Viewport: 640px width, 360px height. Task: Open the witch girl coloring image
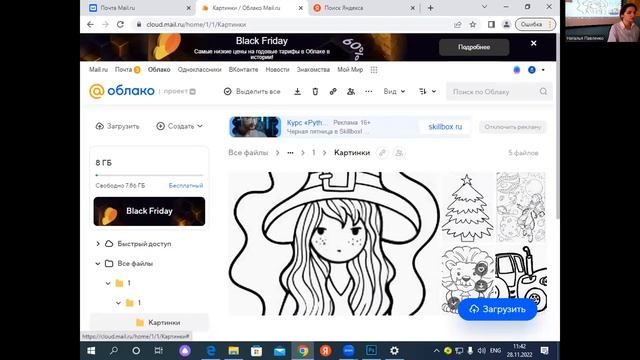coord(334,244)
